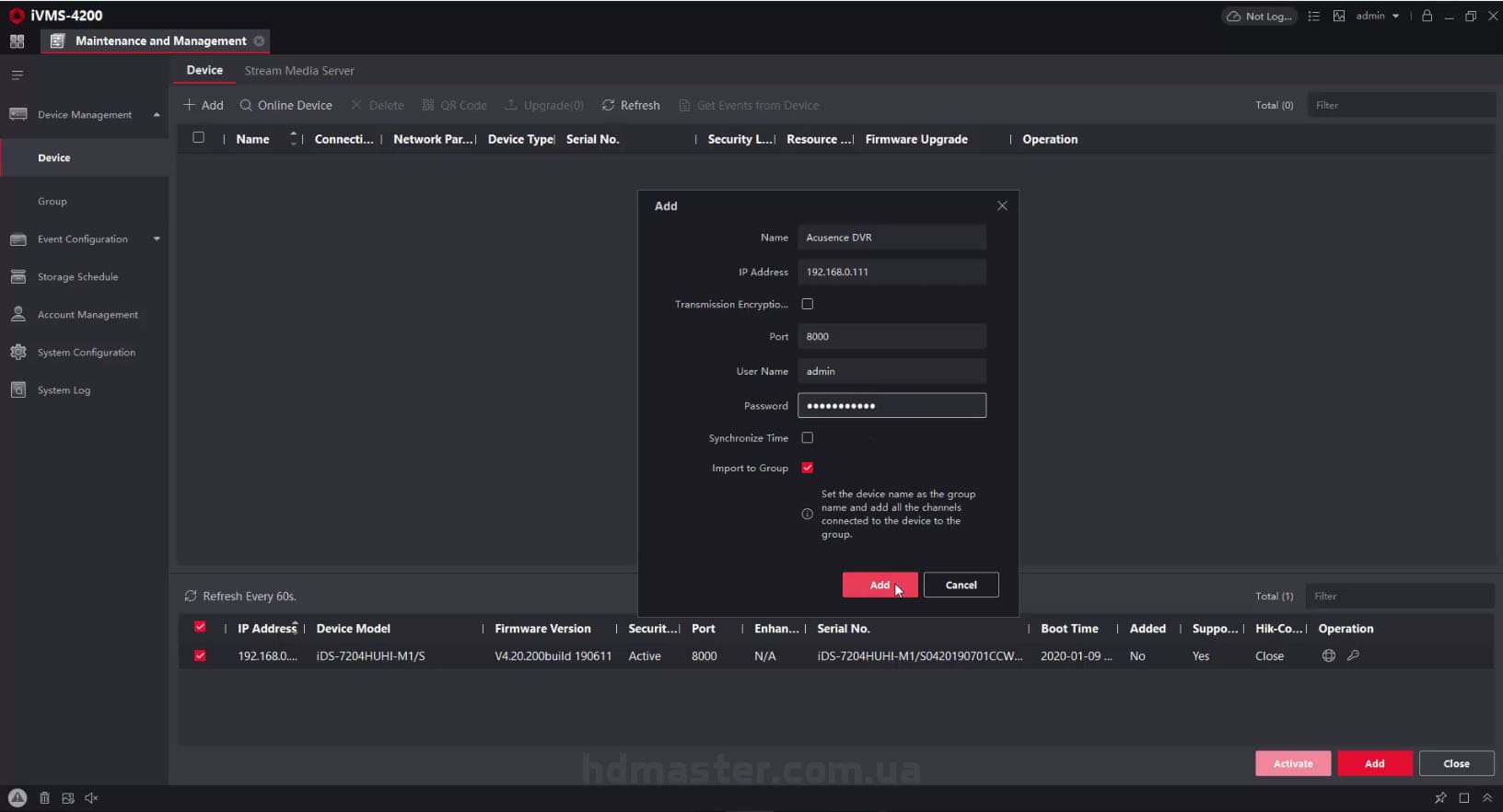Click the Password field
The height and width of the screenshot is (812, 1503).
coord(891,405)
